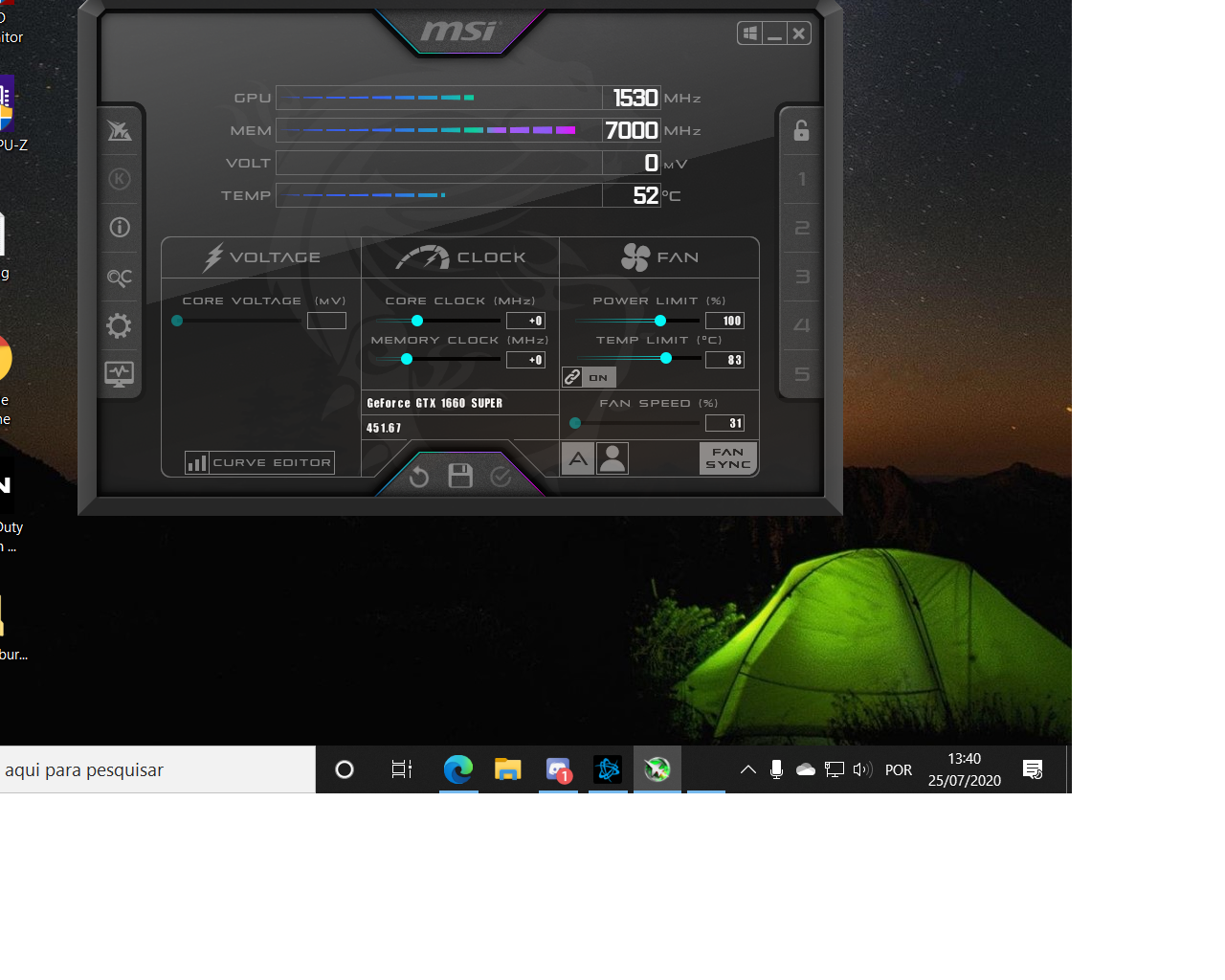Screen dimensions: 1225x980
Task: Click the Fan Speed slider handle
Action: coord(575,423)
